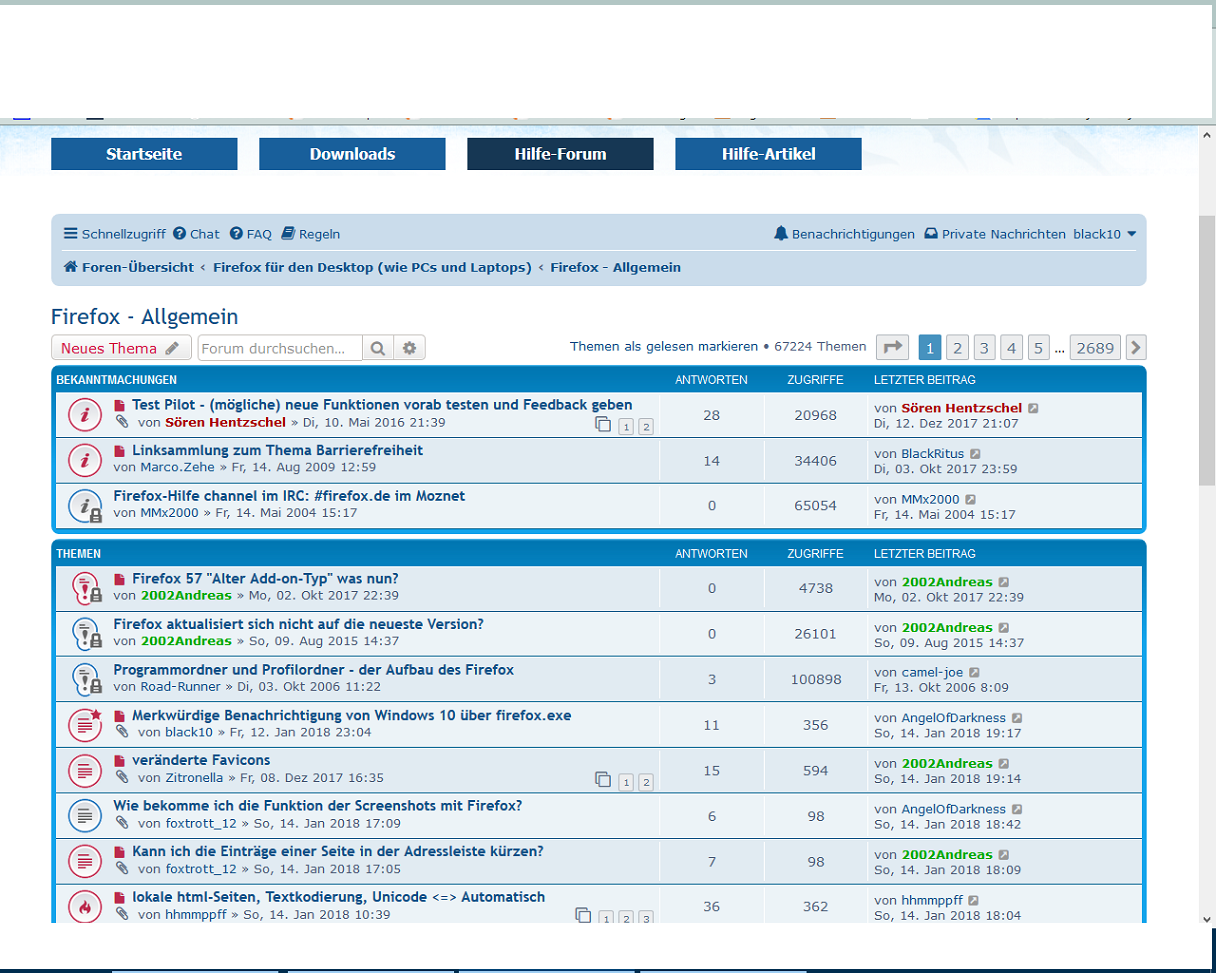Image resolution: width=1216 pixels, height=973 pixels.
Task: Click the jump-to-page arrow icon
Action: (892, 347)
